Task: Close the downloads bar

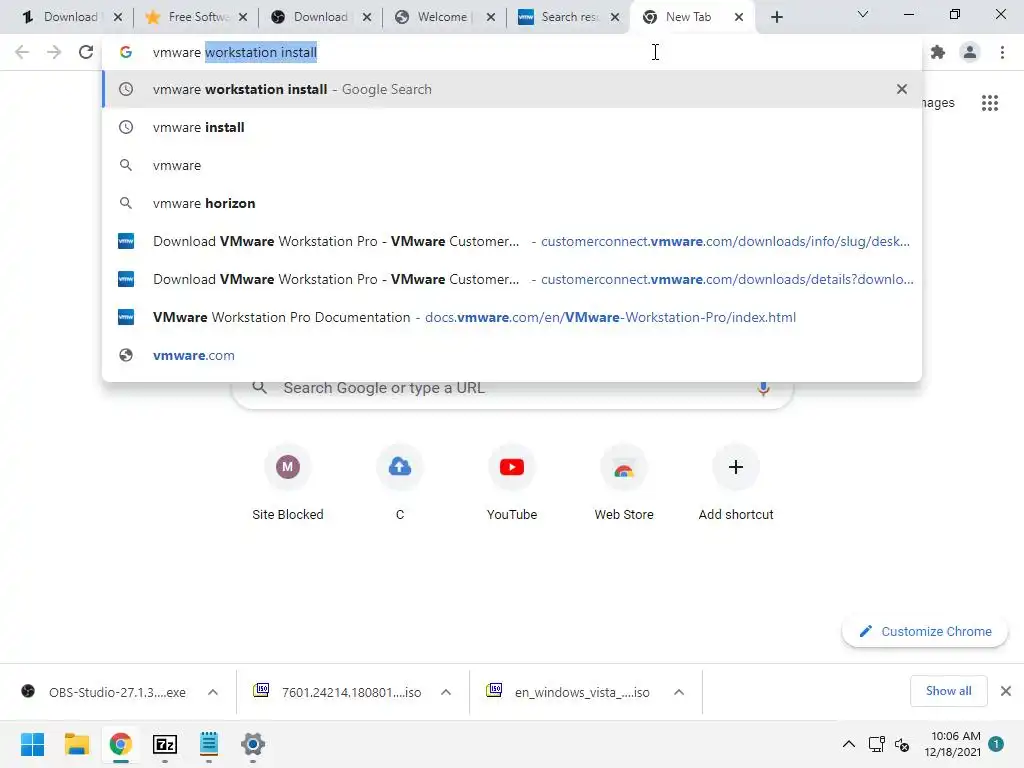Action: point(1006,691)
